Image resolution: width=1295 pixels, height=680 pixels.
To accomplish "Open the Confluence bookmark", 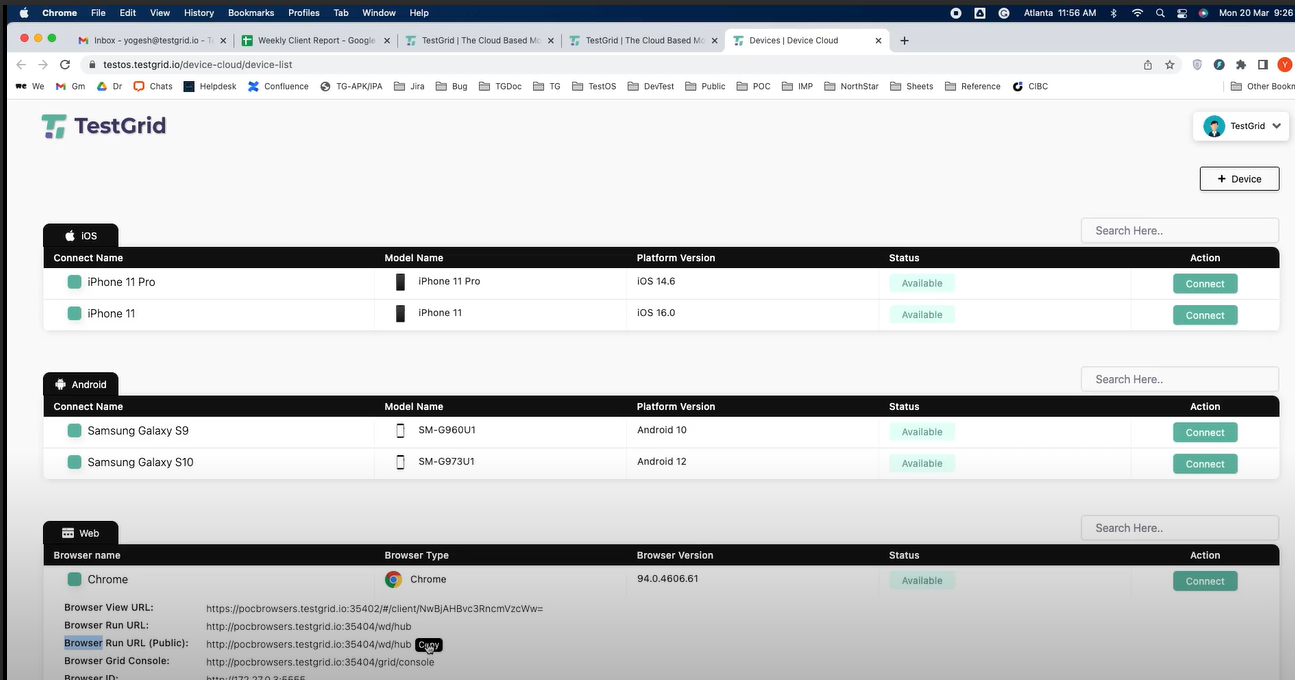I will click(x=277, y=86).
